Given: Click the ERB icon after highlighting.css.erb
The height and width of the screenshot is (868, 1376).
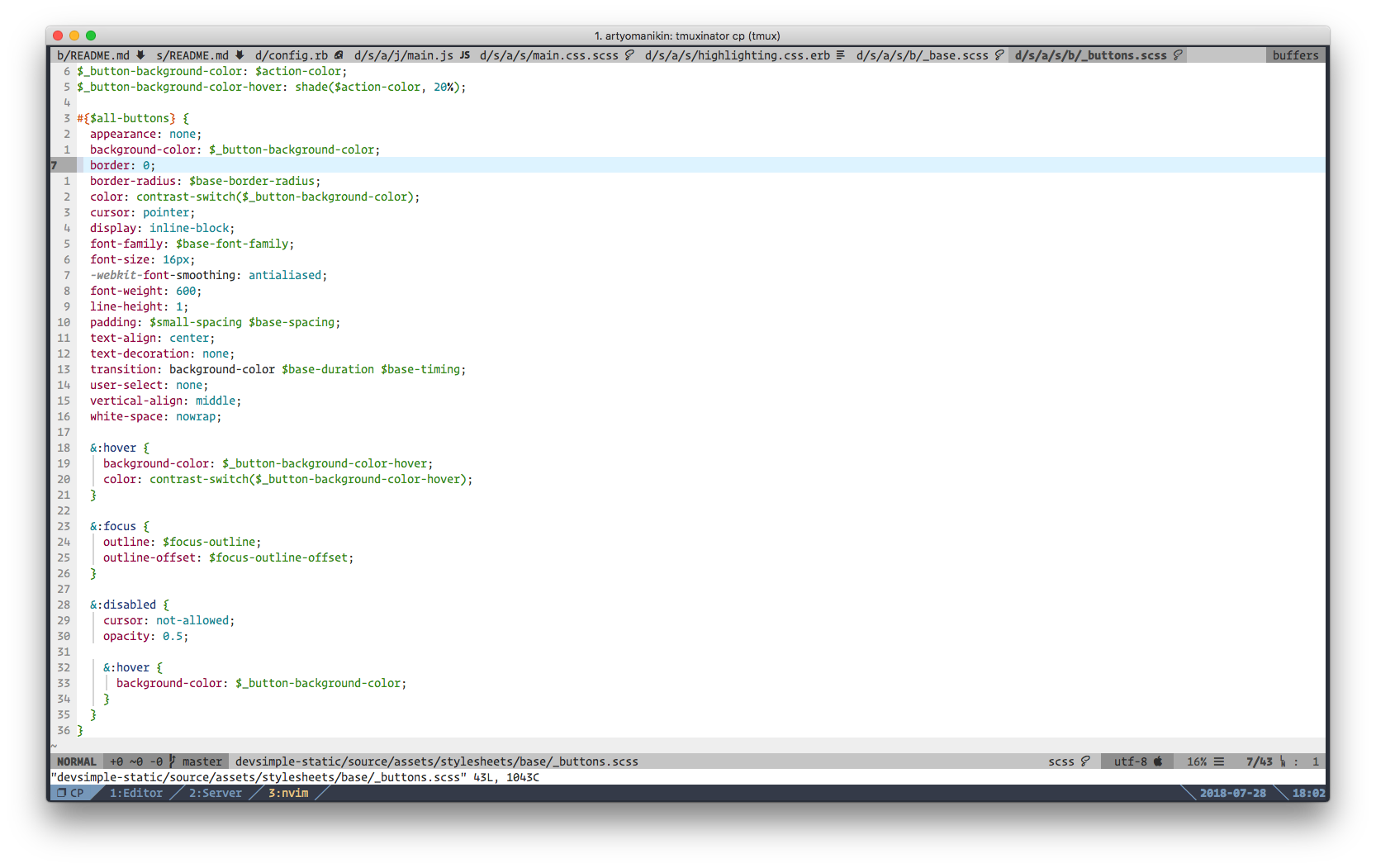Looking at the screenshot, I should point(840,55).
